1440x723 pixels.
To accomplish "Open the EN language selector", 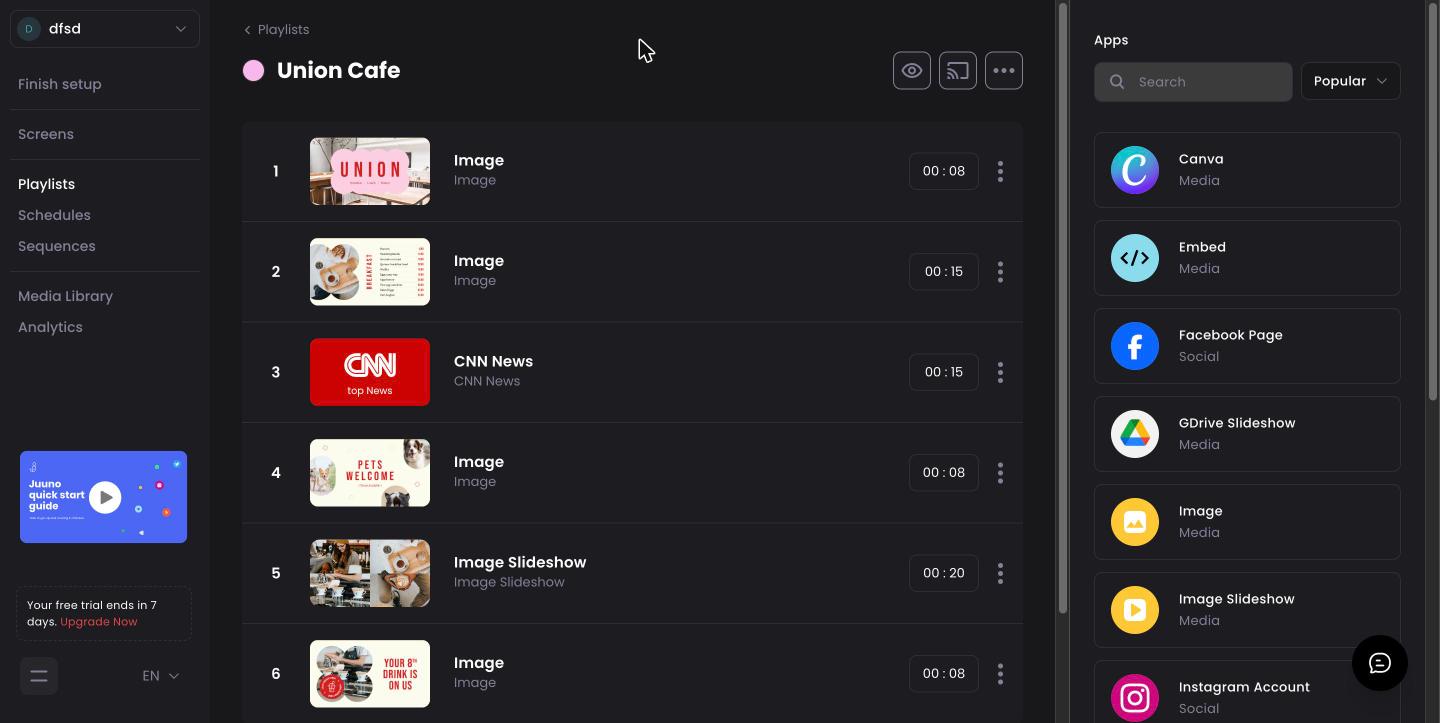I will click(160, 676).
